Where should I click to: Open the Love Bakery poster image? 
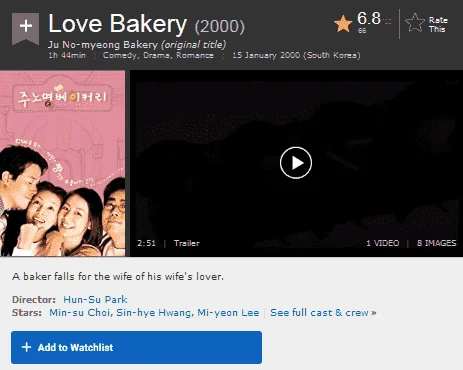(63, 163)
